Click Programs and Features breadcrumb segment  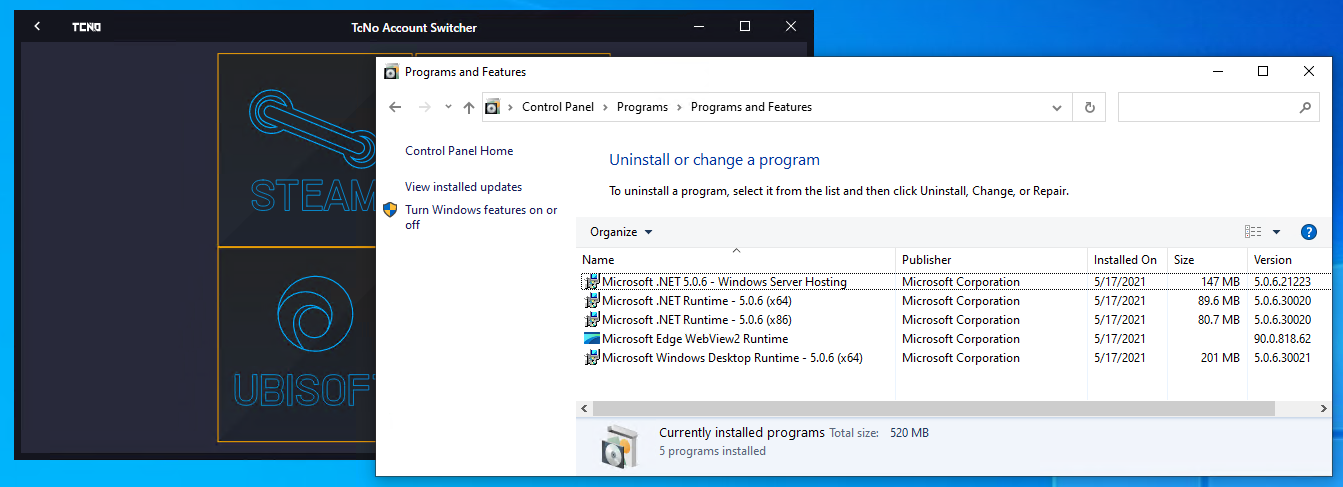751,107
